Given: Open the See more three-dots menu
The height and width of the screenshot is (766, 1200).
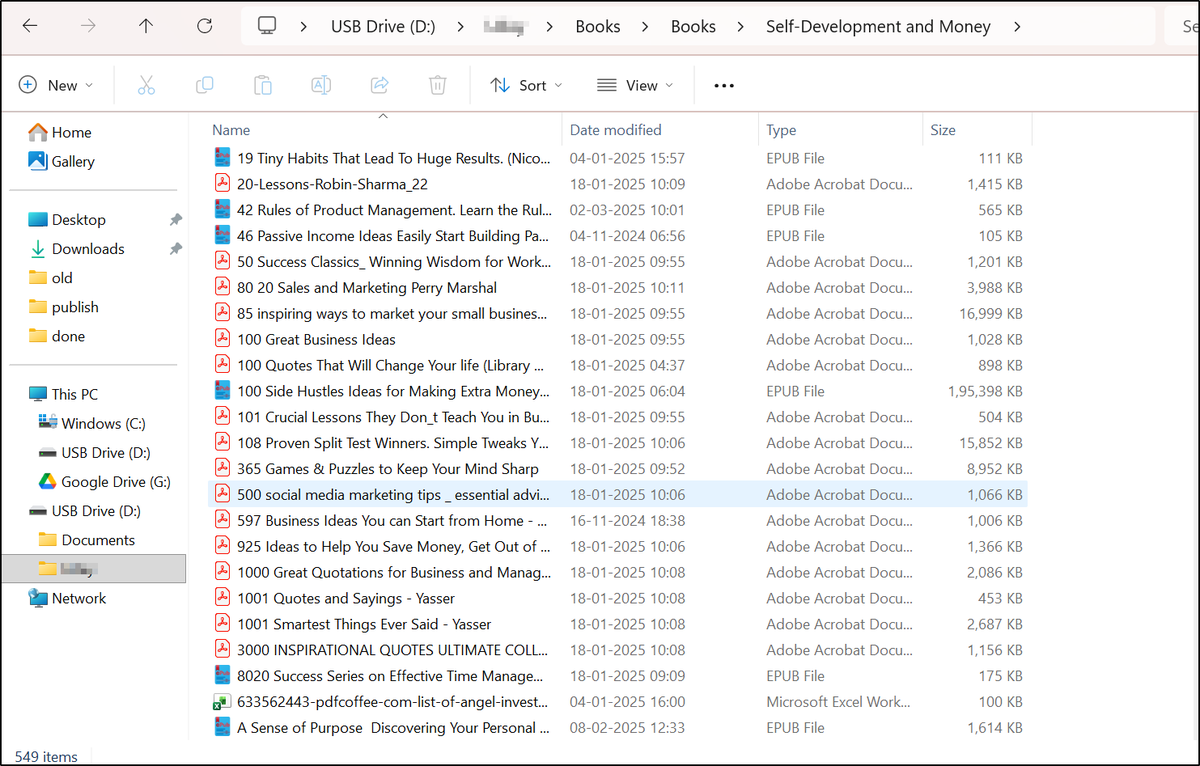Looking at the screenshot, I should [x=724, y=86].
